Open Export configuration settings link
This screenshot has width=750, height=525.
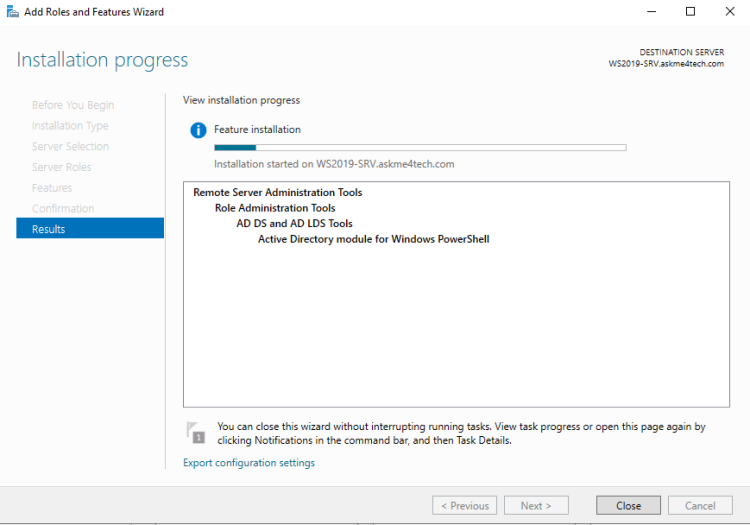pyautogui.click(x=249, y=463)
